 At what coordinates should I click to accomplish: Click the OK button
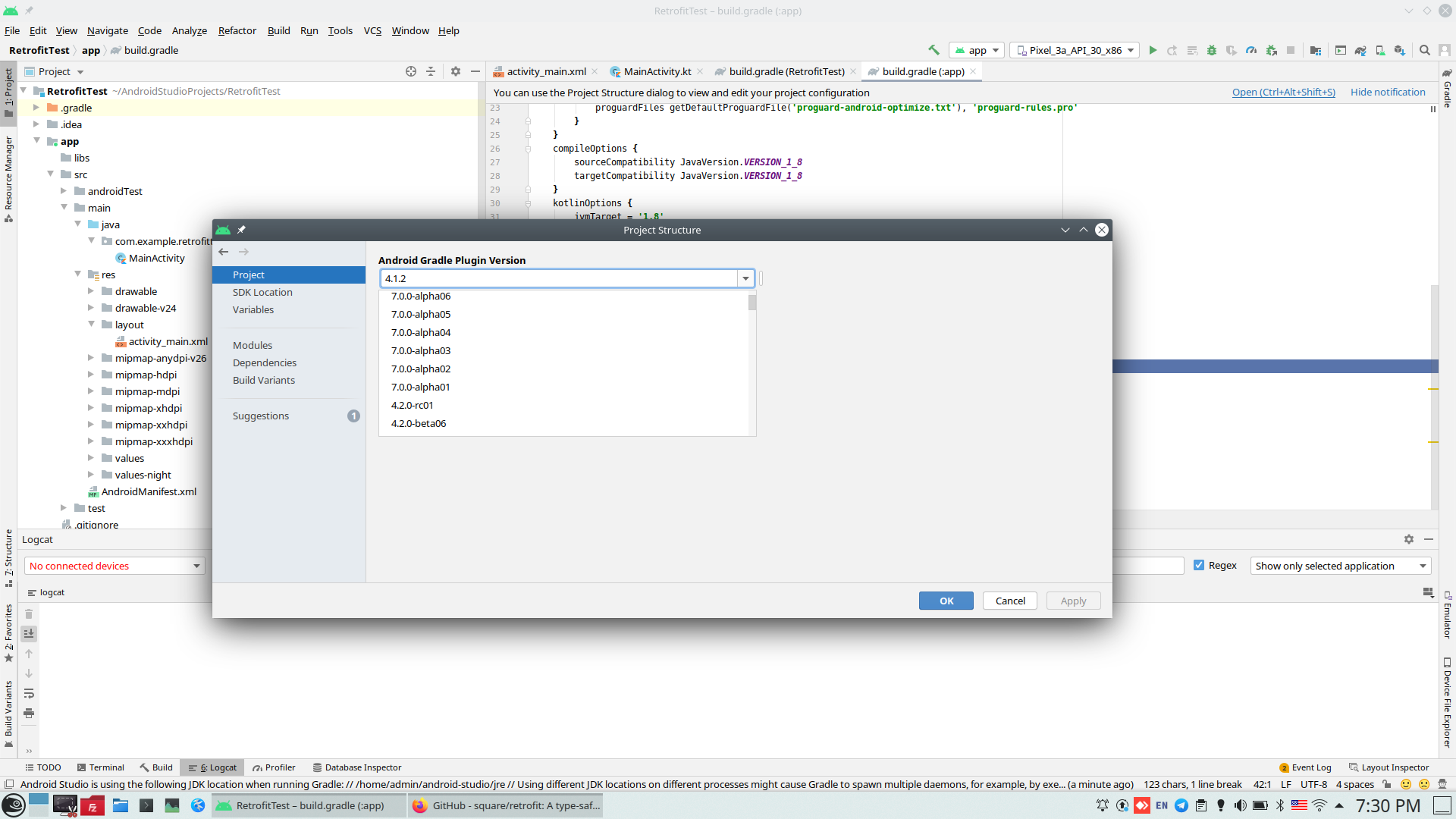coord(946,601)
